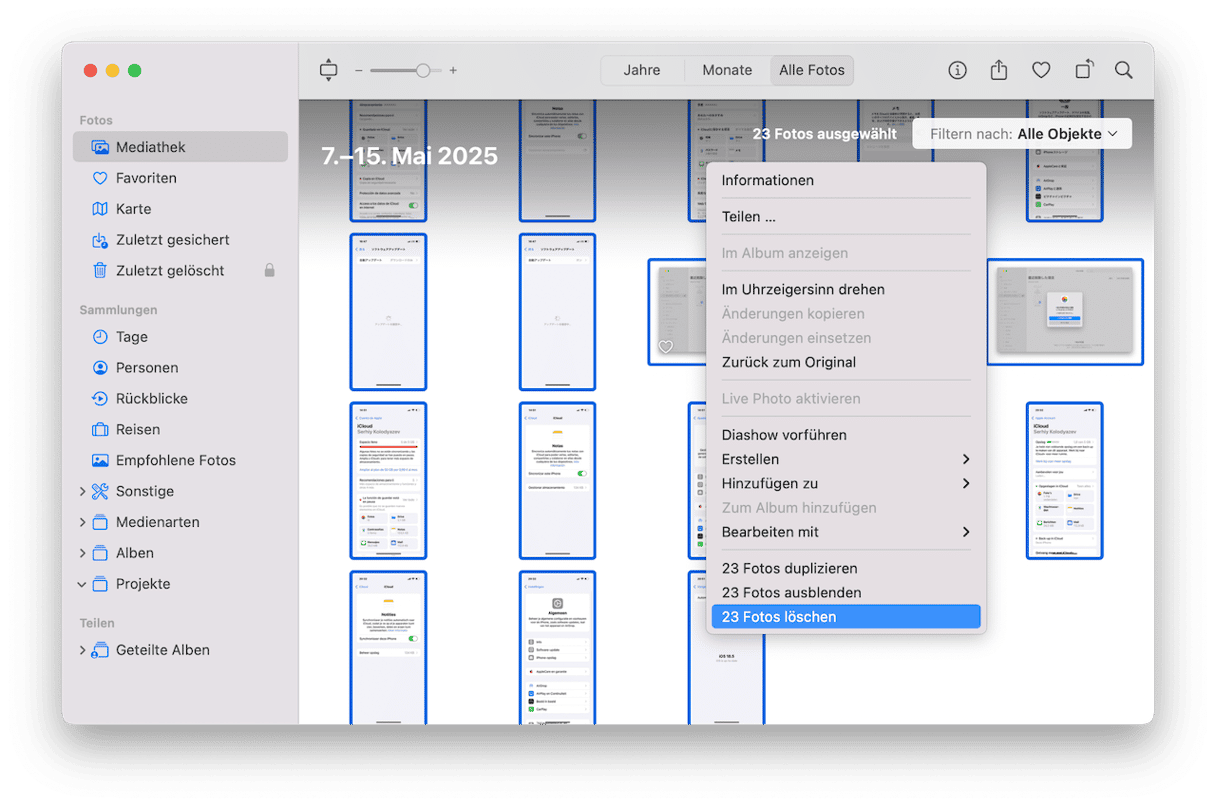Mark selection as favorite with heart icon
The image size is (1216, 806).
coord(1041,70)
